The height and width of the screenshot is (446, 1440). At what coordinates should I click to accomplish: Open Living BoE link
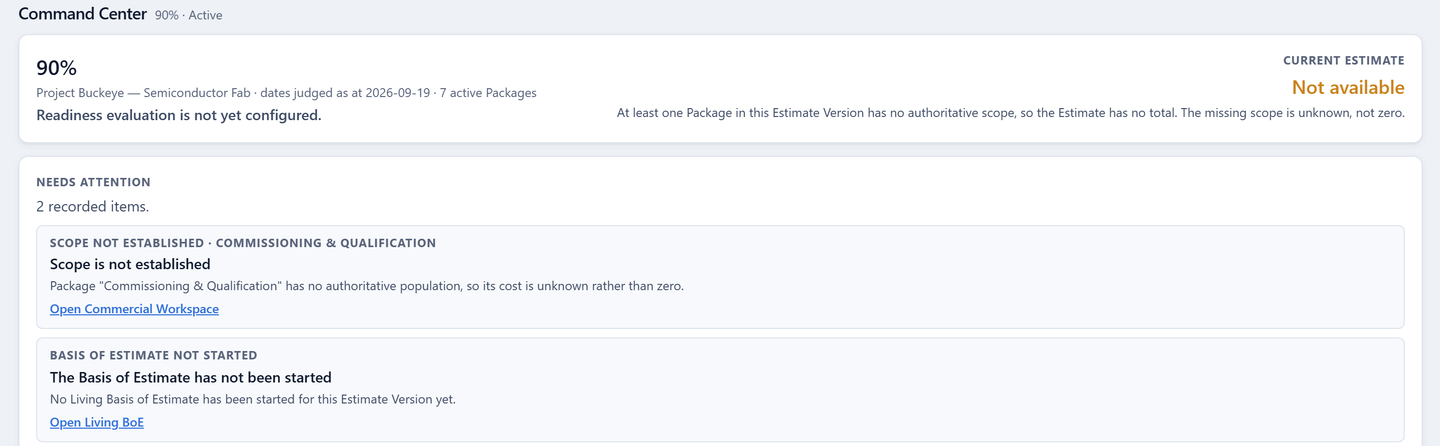pos(97,422)
